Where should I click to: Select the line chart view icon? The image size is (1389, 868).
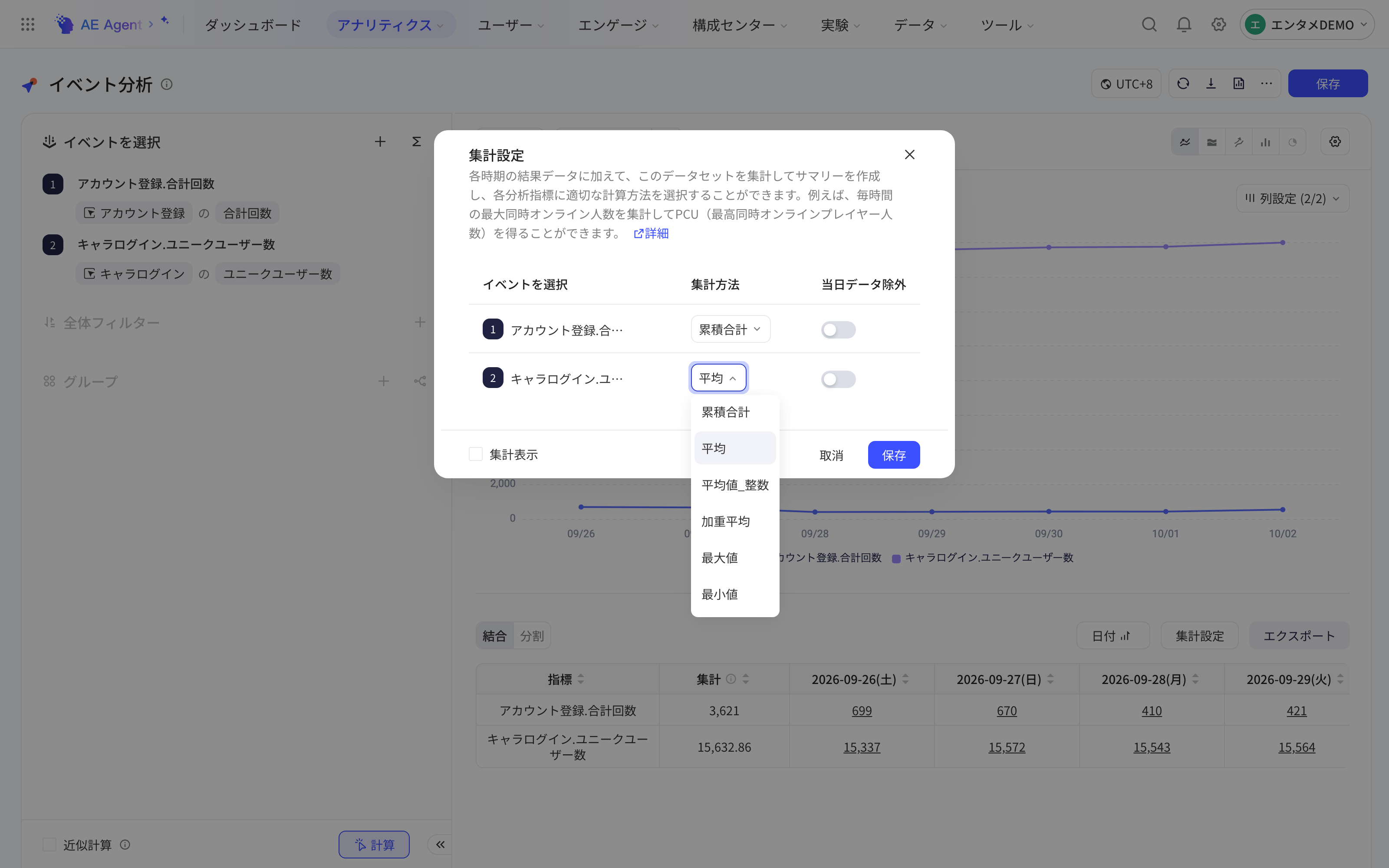[x=1185, y=142]
